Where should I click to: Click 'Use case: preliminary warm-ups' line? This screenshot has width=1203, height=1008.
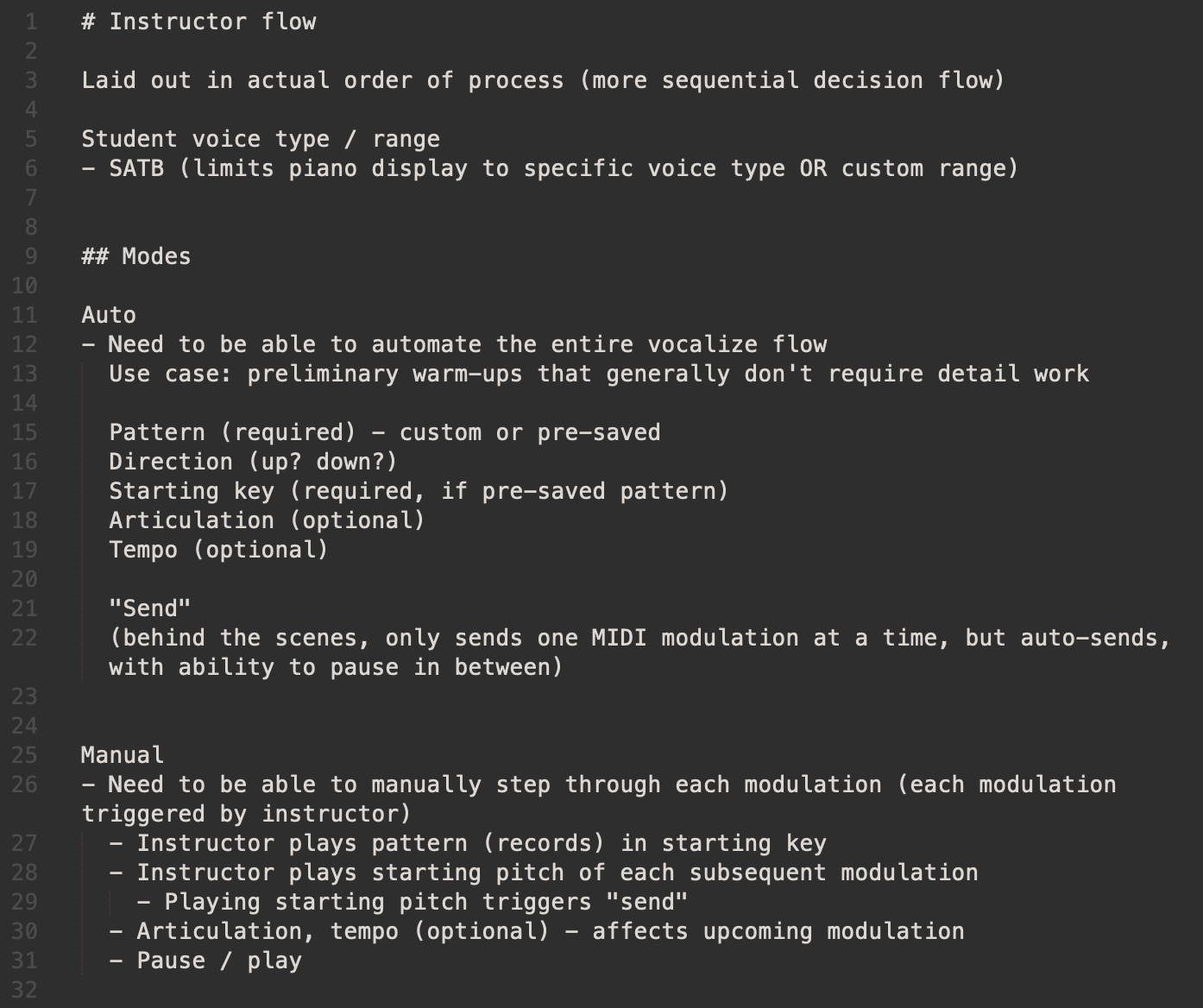pos(599,374)
